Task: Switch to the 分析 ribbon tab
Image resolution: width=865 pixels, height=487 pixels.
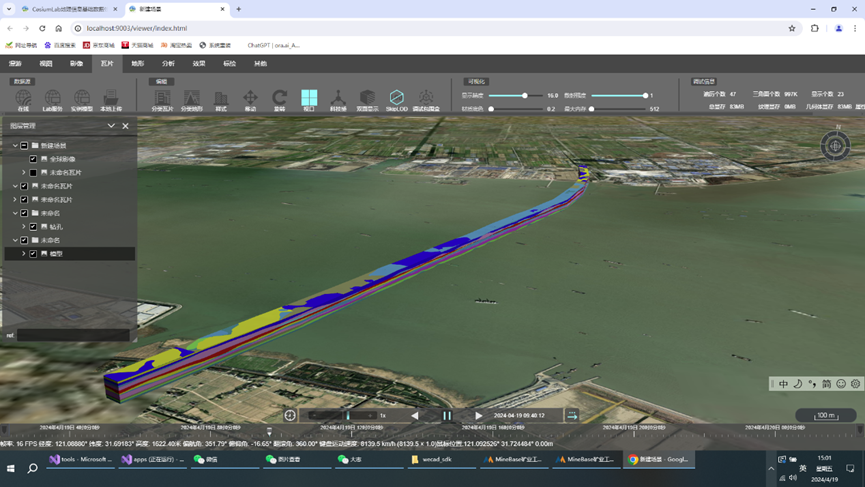Action: tap(168, 63)
